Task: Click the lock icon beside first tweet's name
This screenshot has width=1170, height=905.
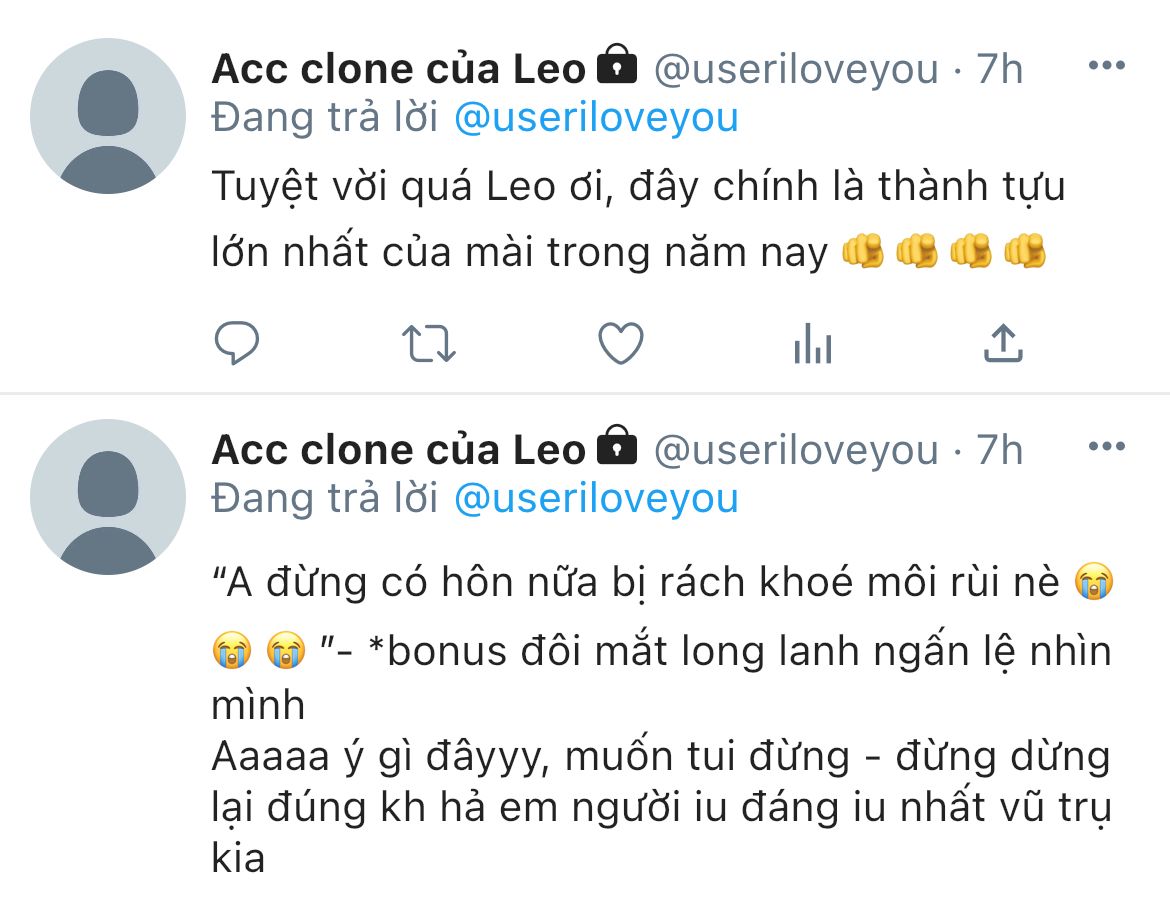Action: tap(617, 66)
